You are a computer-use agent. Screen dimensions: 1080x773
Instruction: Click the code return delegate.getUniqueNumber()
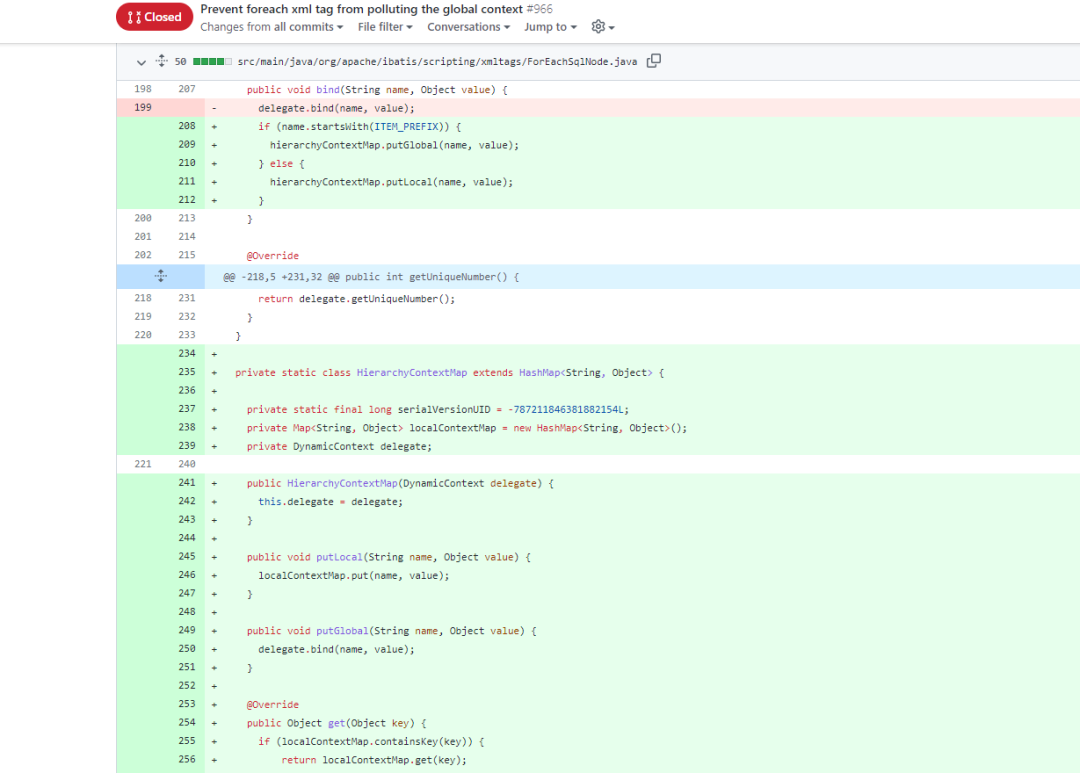click(x=356, y=299)
